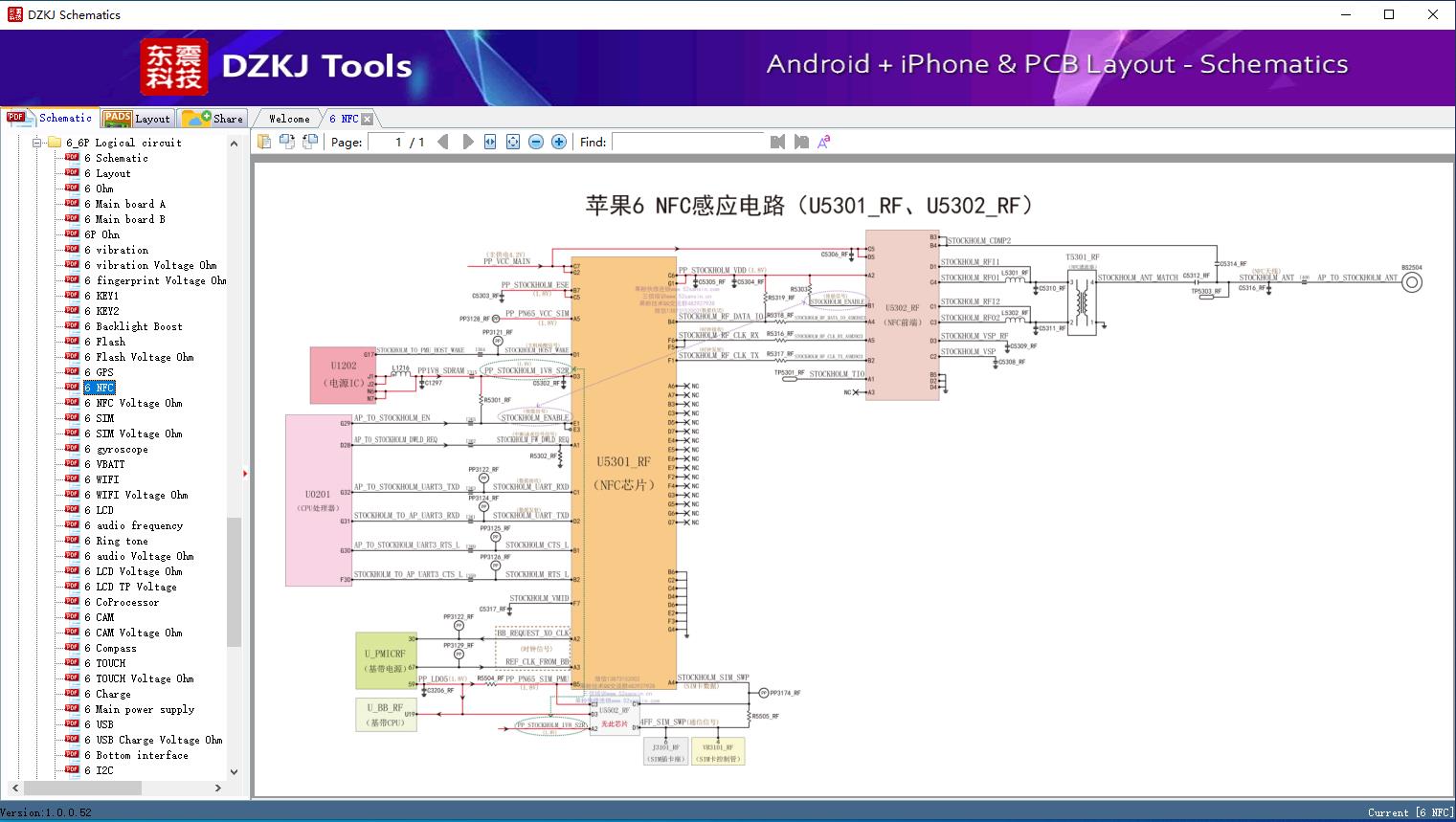Click the PDF icon beside 6 LCD

pyautogui.click(x=72, y=510)
